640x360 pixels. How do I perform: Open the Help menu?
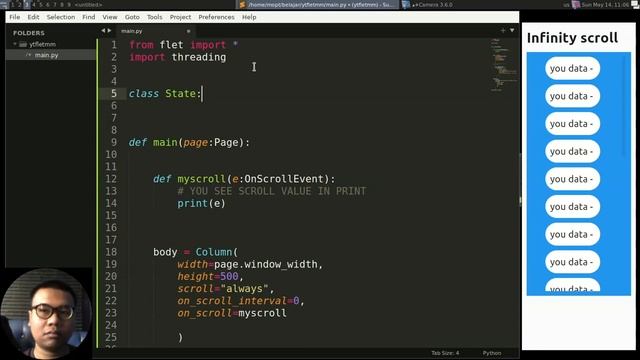coord(249,17)
